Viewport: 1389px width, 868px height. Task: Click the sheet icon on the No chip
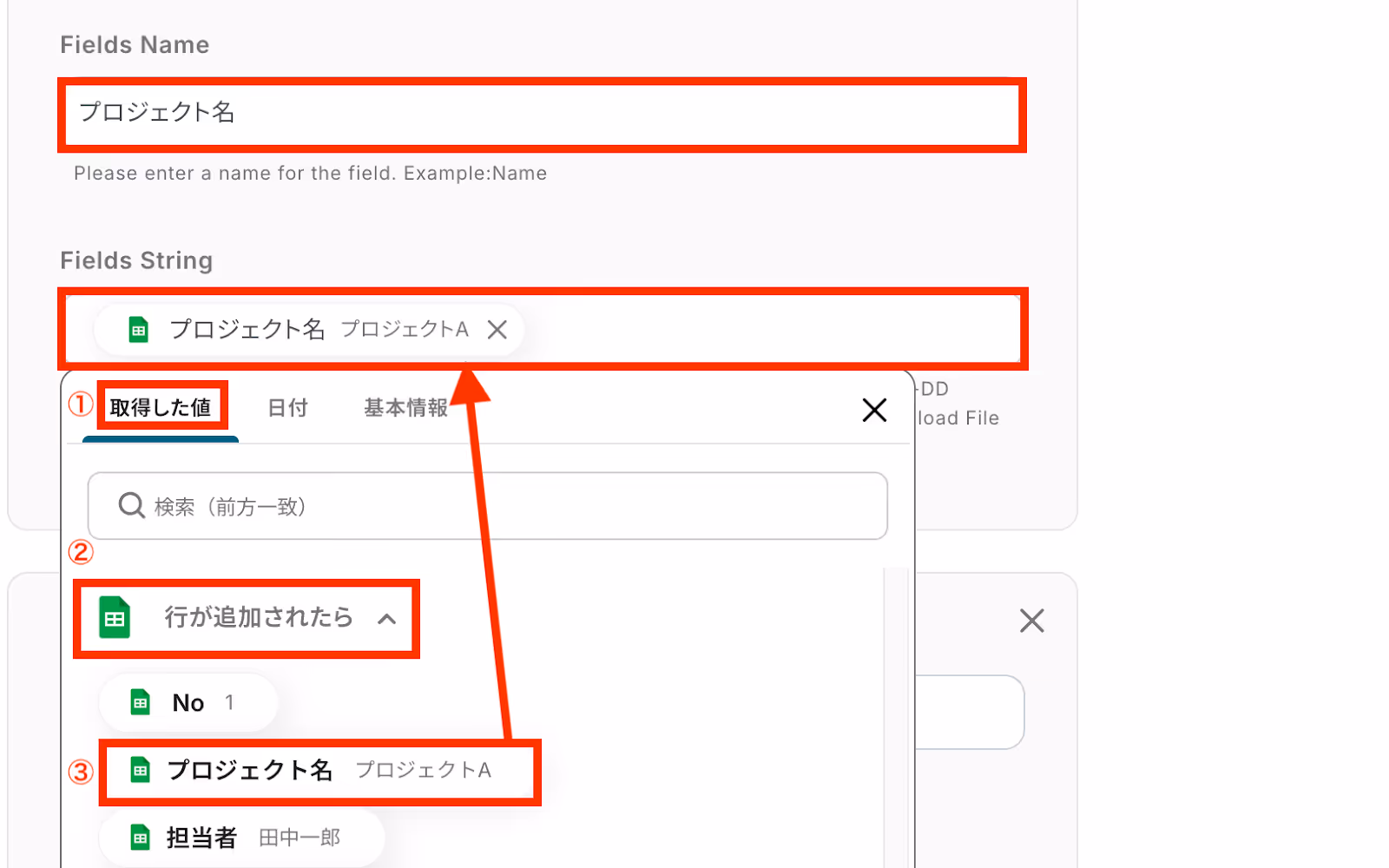pyautogui.click(x=140, y=702)
